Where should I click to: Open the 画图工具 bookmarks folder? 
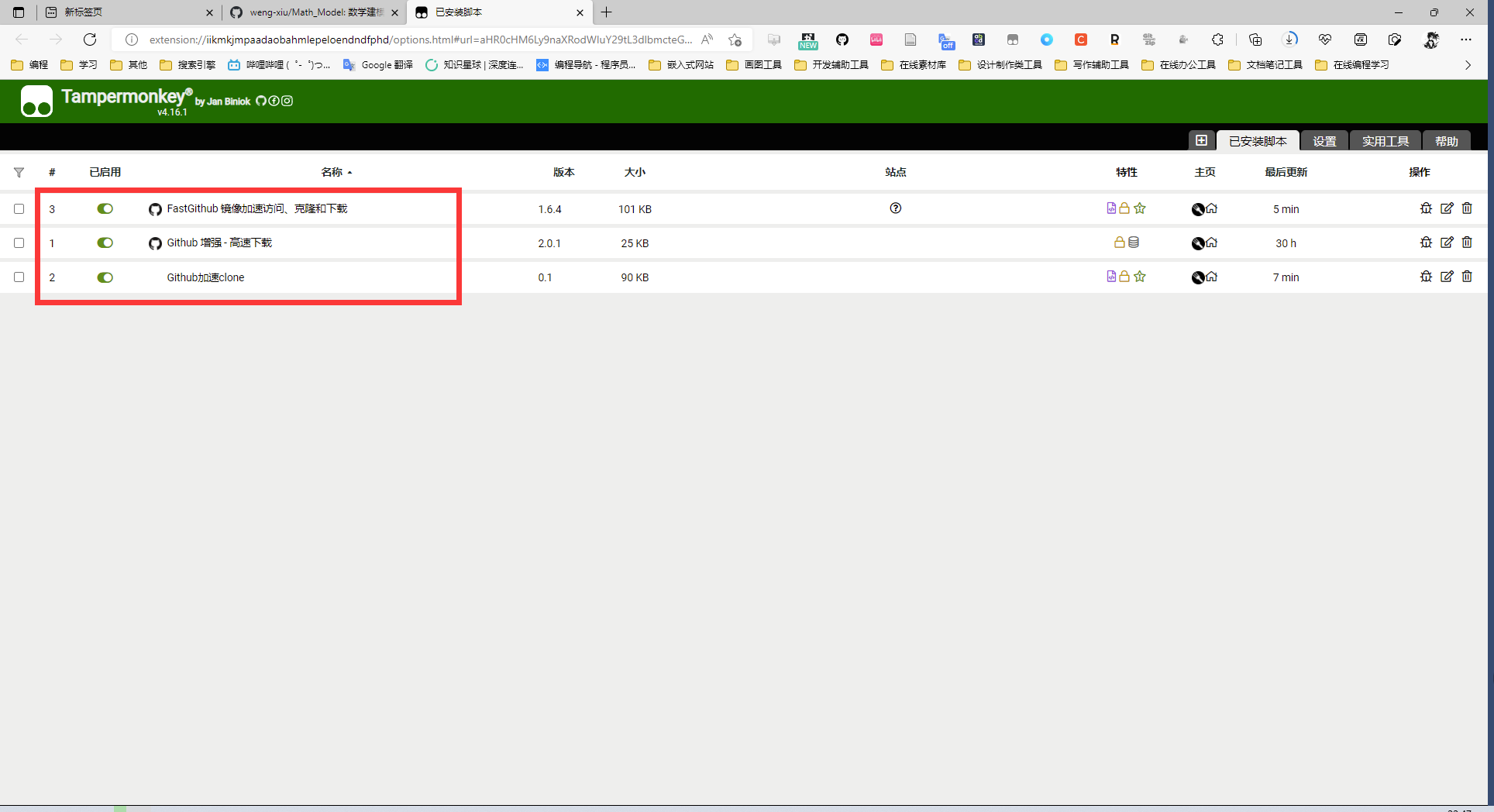754,65
